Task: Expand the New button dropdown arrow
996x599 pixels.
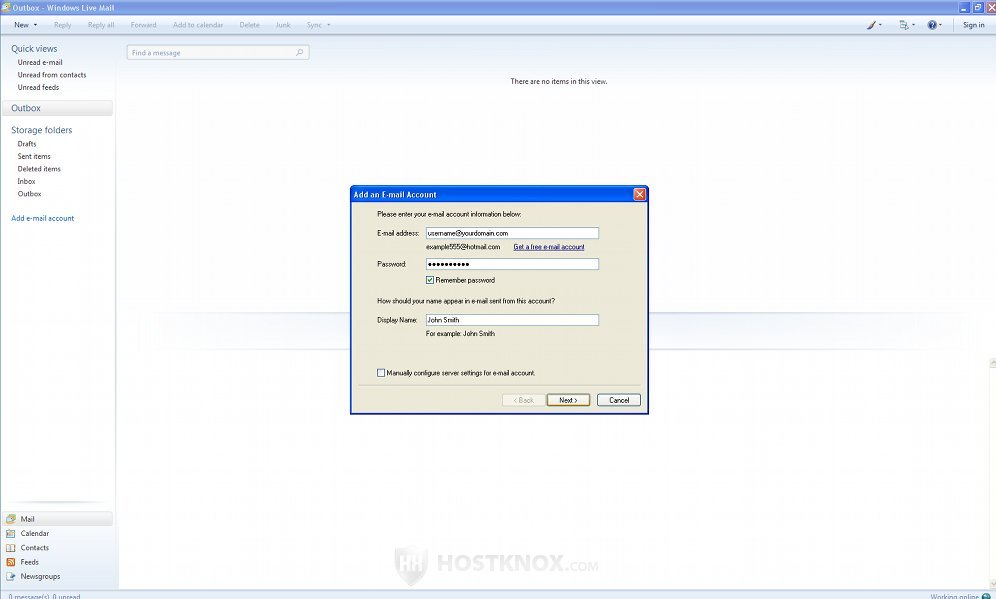Action: [35, 25]
